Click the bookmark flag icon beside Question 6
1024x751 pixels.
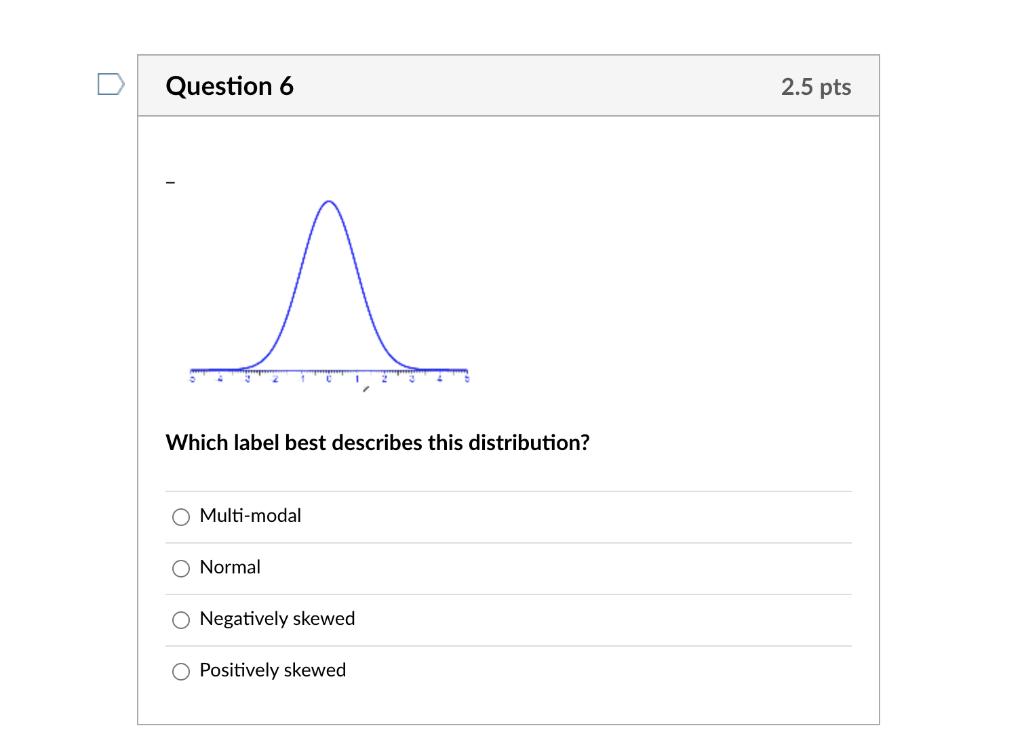(110, 84)
